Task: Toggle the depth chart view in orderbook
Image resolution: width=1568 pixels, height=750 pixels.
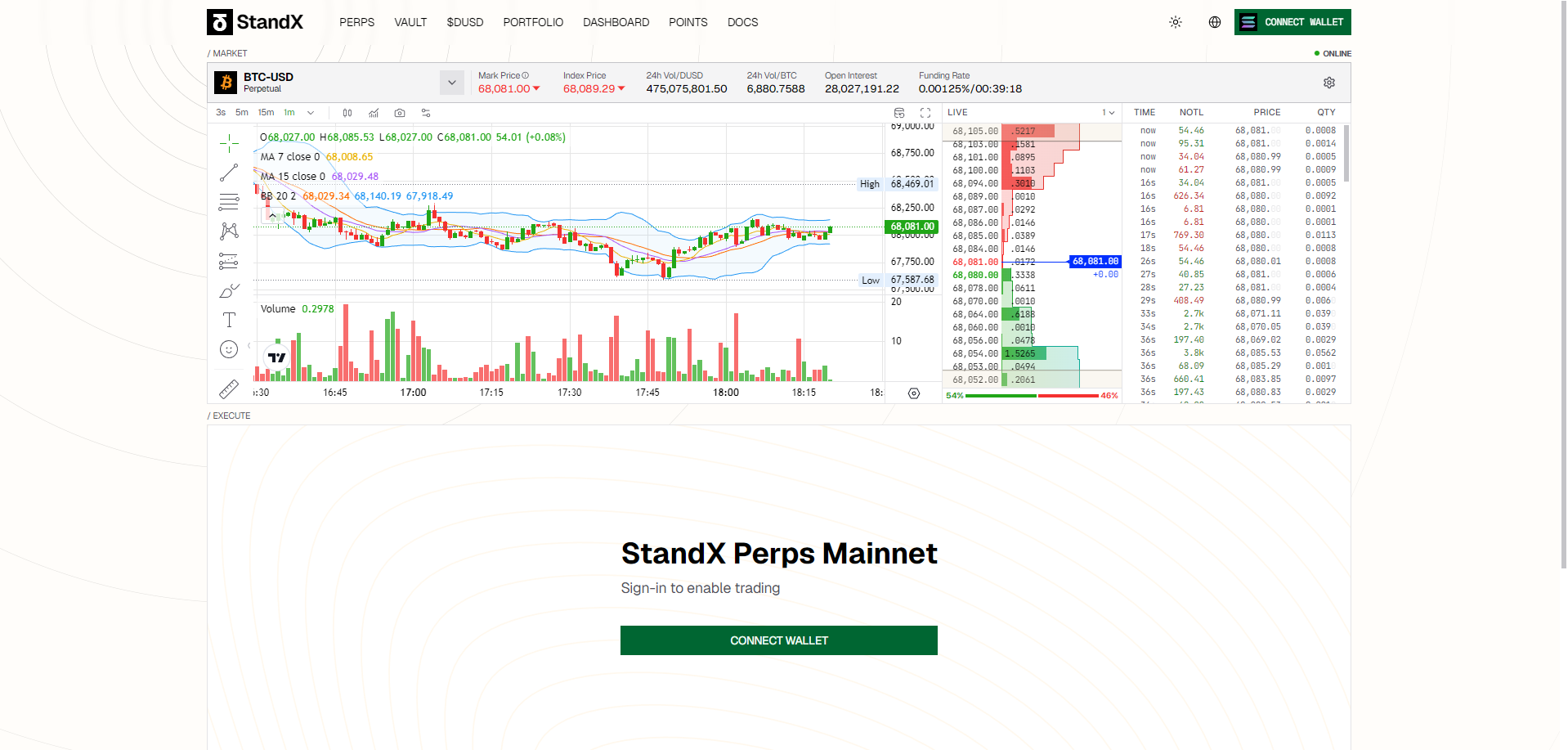Action: pyautogui.click(x=899, y=112)
